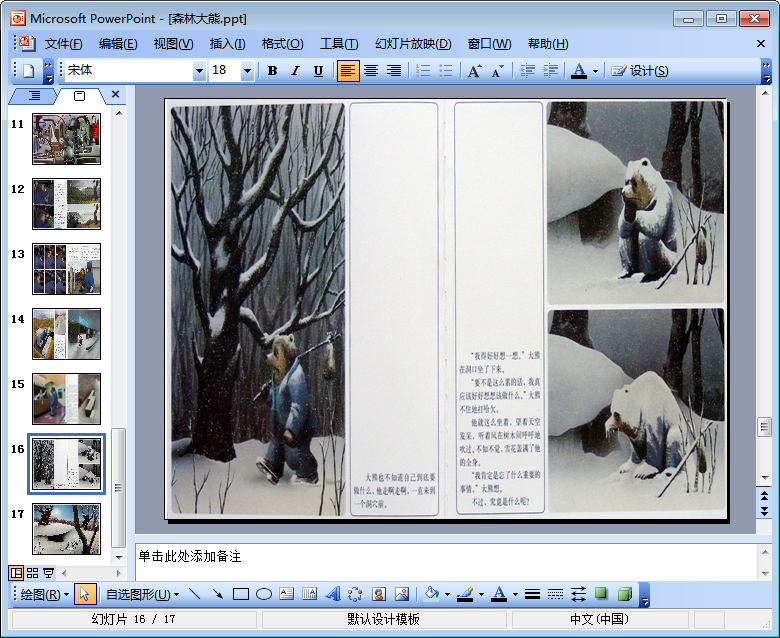Switch to Normal view
The image size is (780, 638).
(16, 573)
